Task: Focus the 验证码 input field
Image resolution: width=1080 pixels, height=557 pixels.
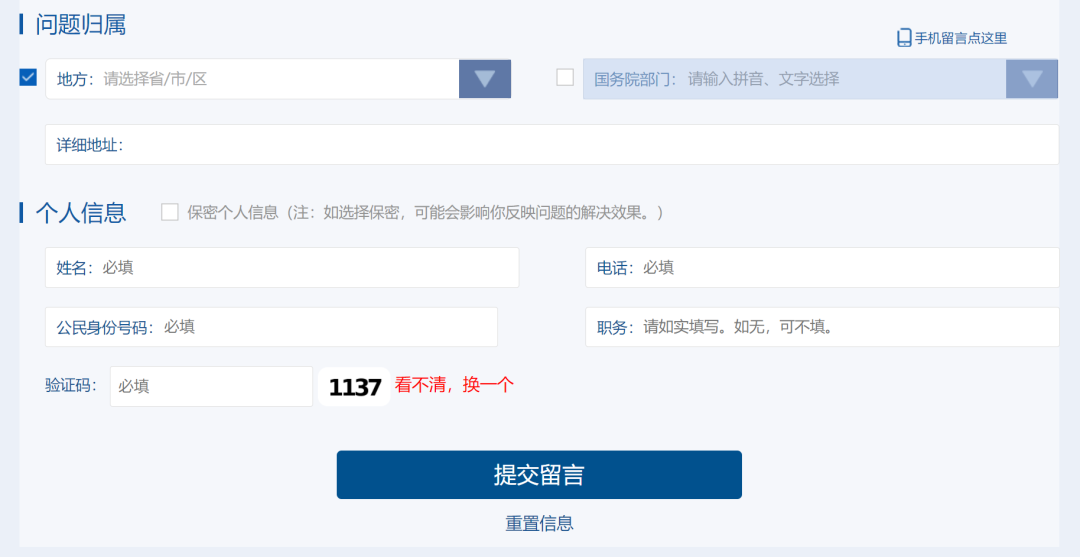Action: (x=211, y=386)
